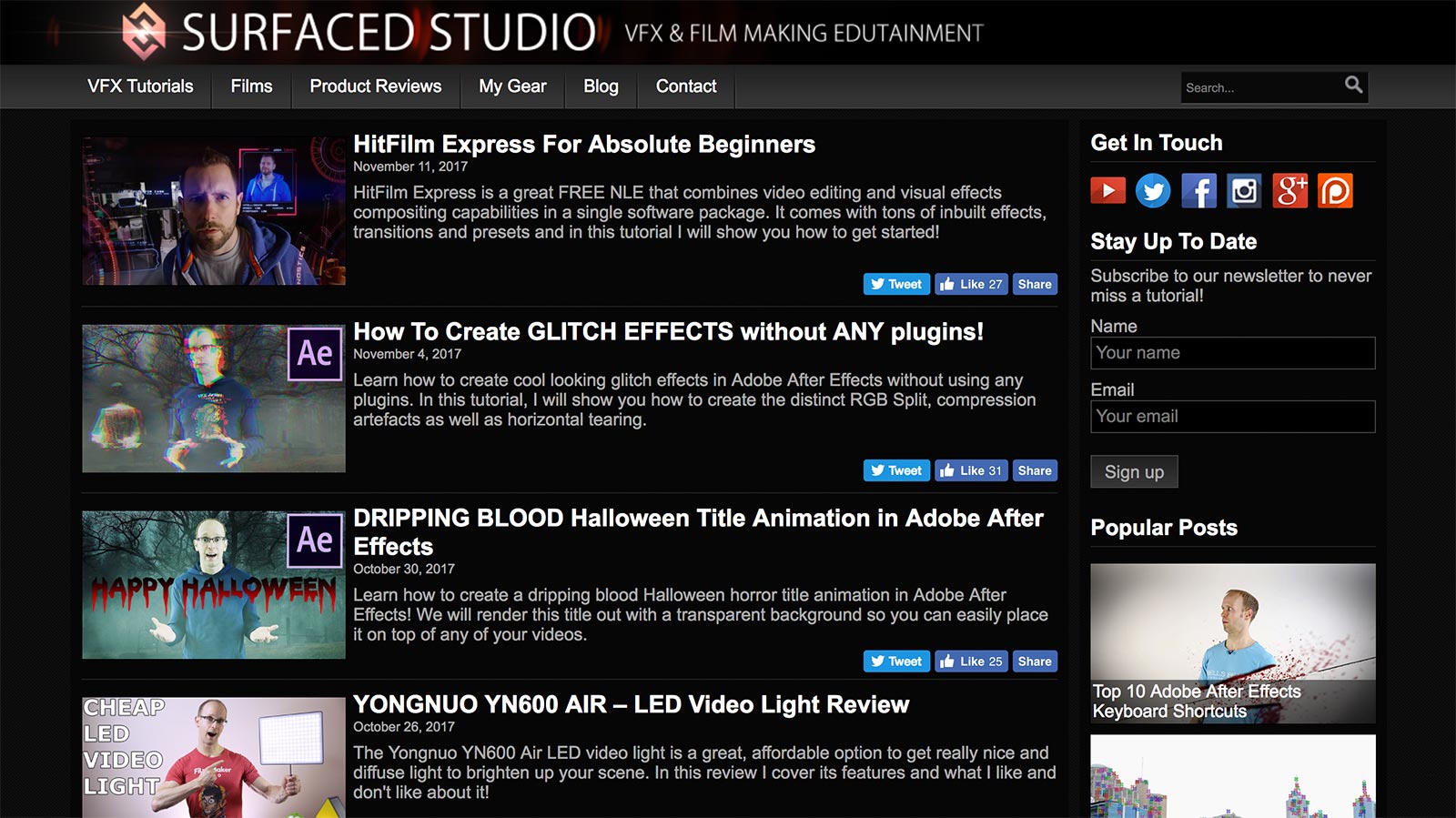Open the Instagram social icon
Screen dimensions: 1456x818
[x=1244, y=191]
